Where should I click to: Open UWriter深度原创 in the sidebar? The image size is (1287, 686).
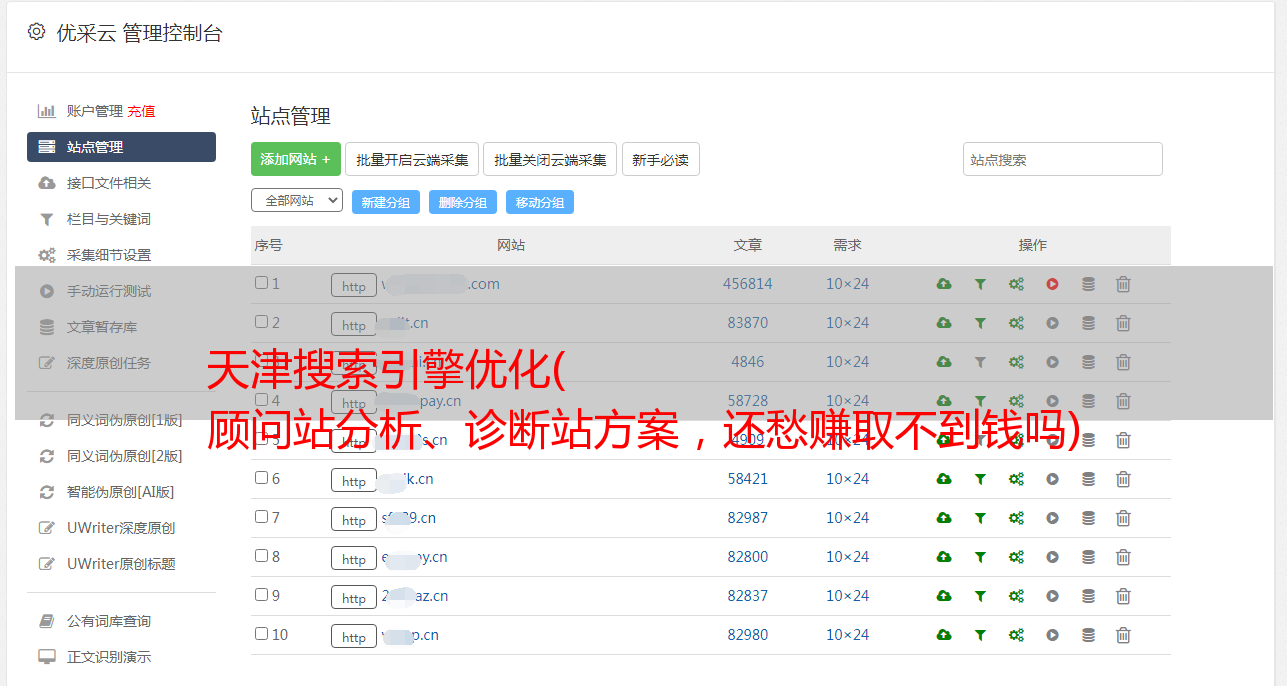[121, 528]
